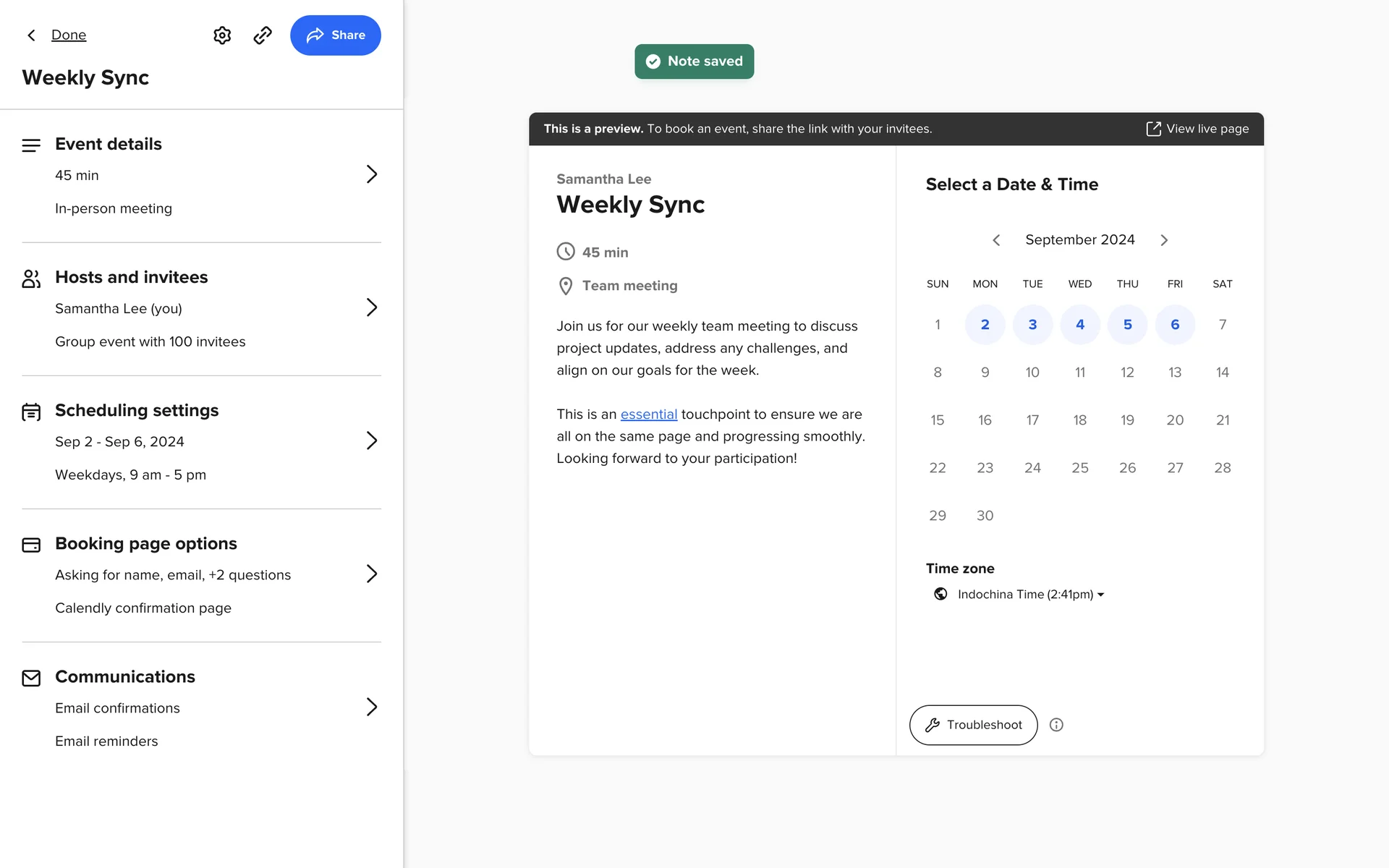Click the back arrow beside Done
The height and width of the screenshot is (868, 1389).
pyautogui.click(x=31, y=35)
